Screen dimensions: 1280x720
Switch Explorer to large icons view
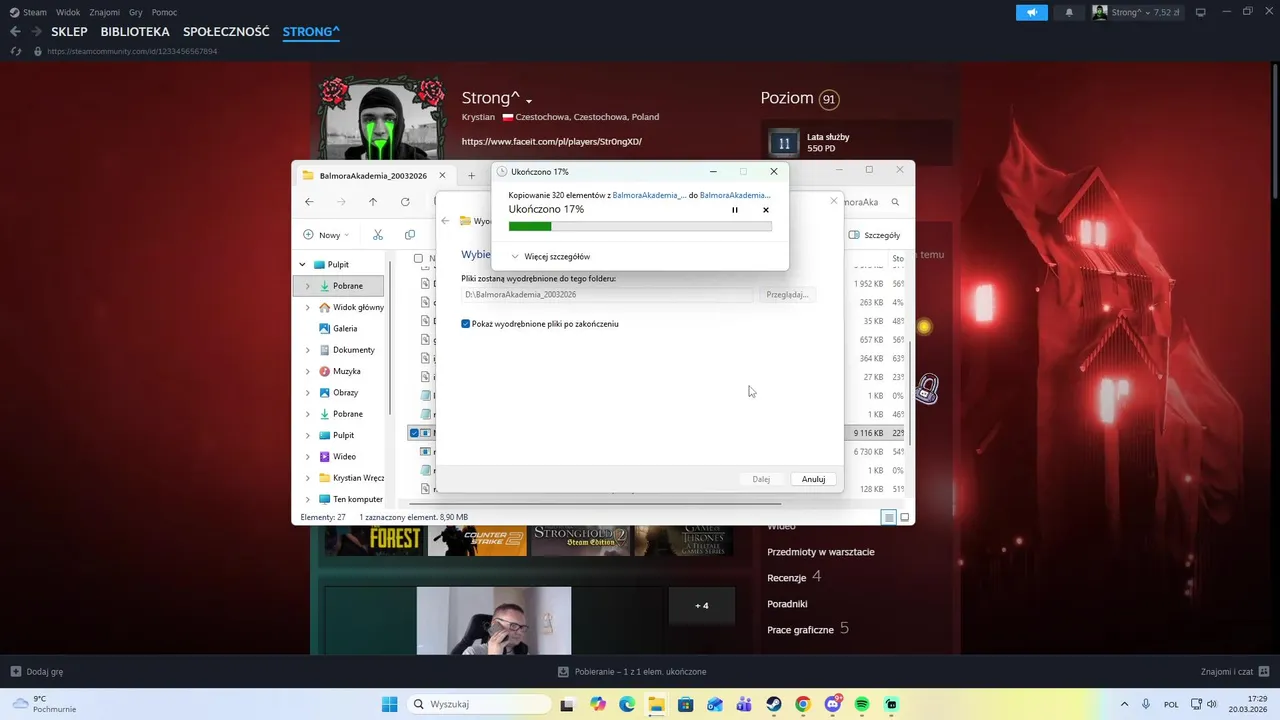[x=905, y=517]
